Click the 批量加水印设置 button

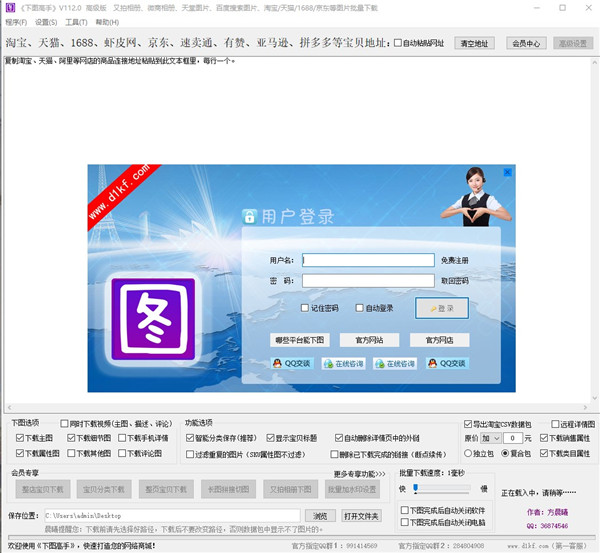tap(352, 489)
